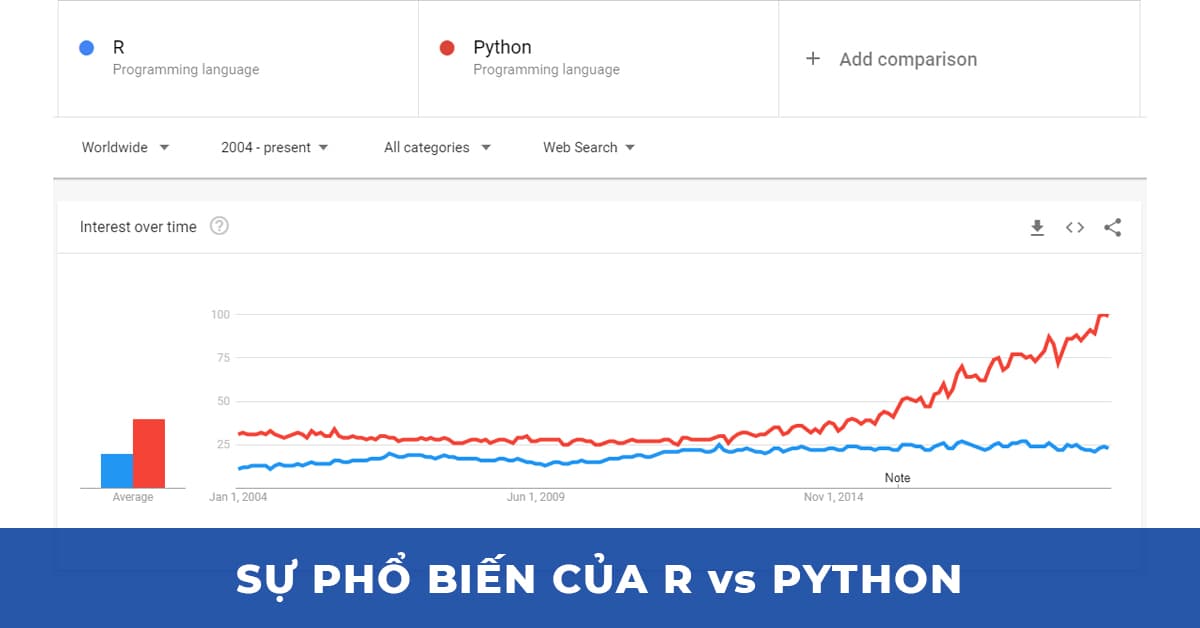The width and height of the screenshot is (1200, 628).
Task: Click the red dot for the Python term
Action: pos(446,47)
